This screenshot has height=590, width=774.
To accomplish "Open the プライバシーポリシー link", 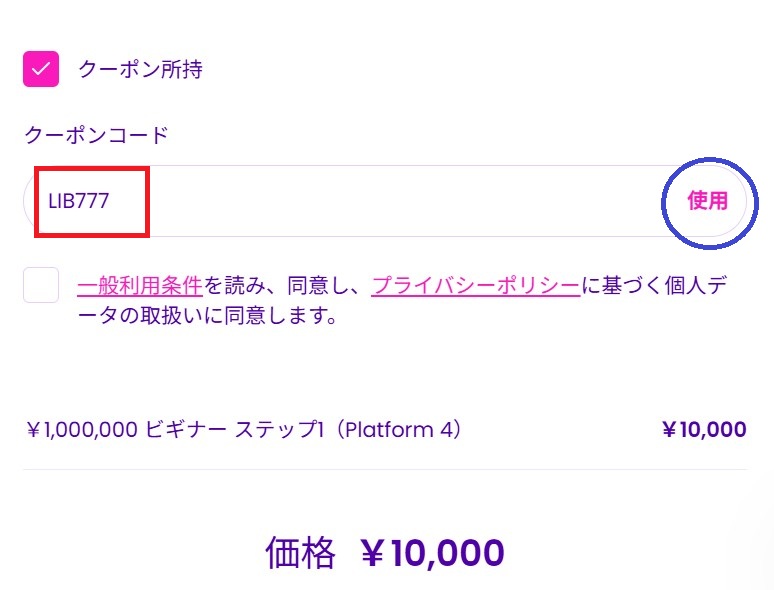I will (475, 285).
